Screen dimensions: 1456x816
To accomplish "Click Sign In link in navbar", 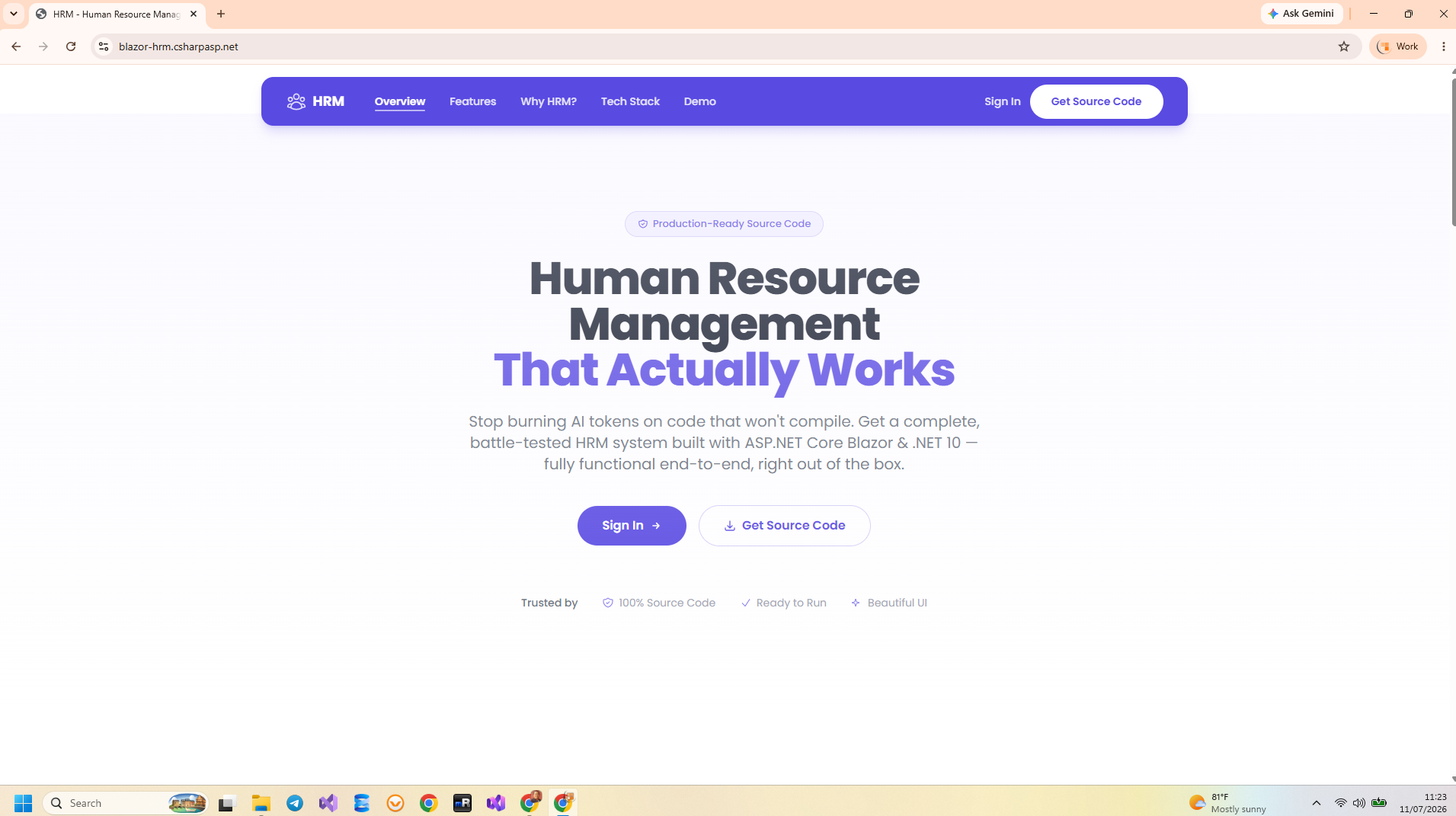I will [x=1002, y=101].
